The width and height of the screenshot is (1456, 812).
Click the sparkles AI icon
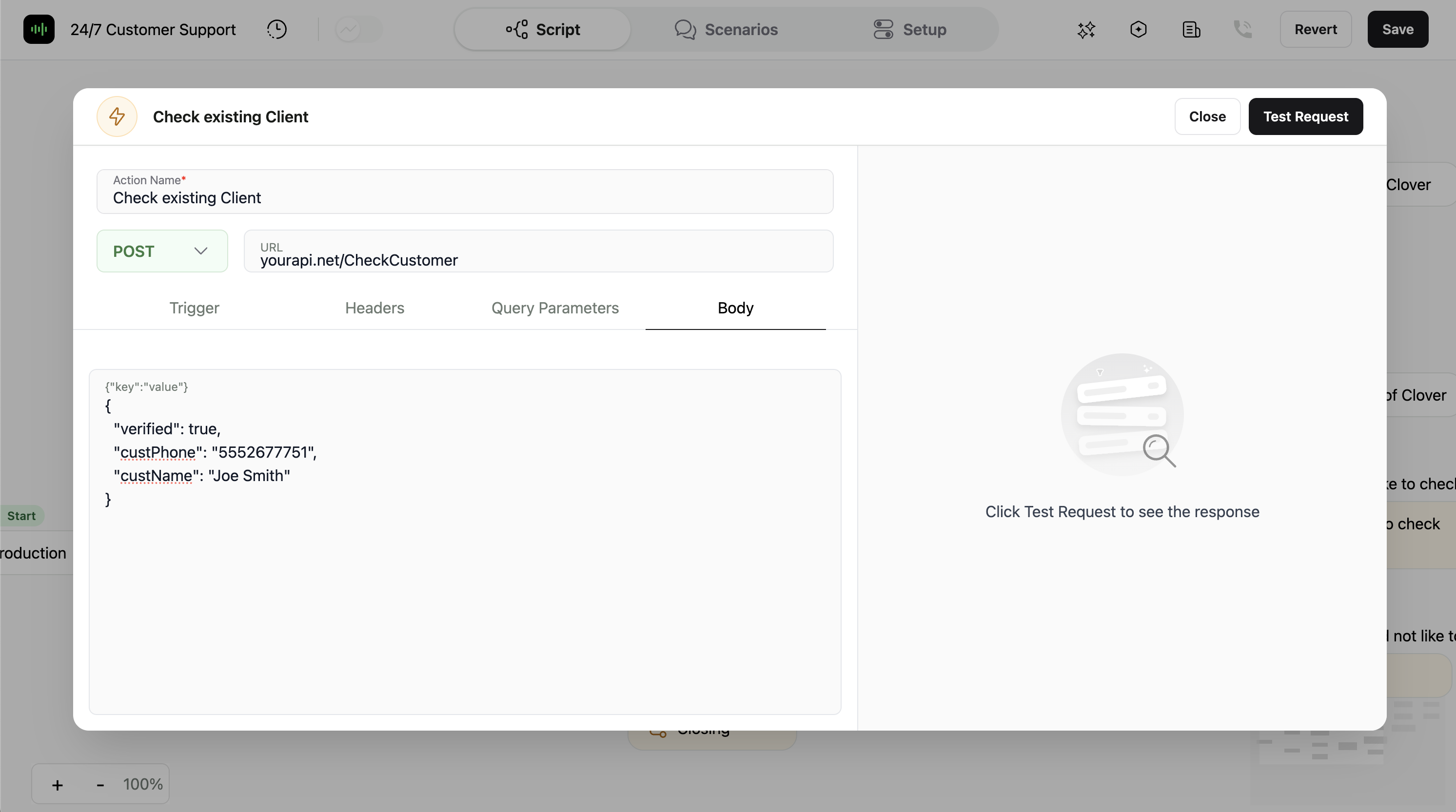(1086, 29)
